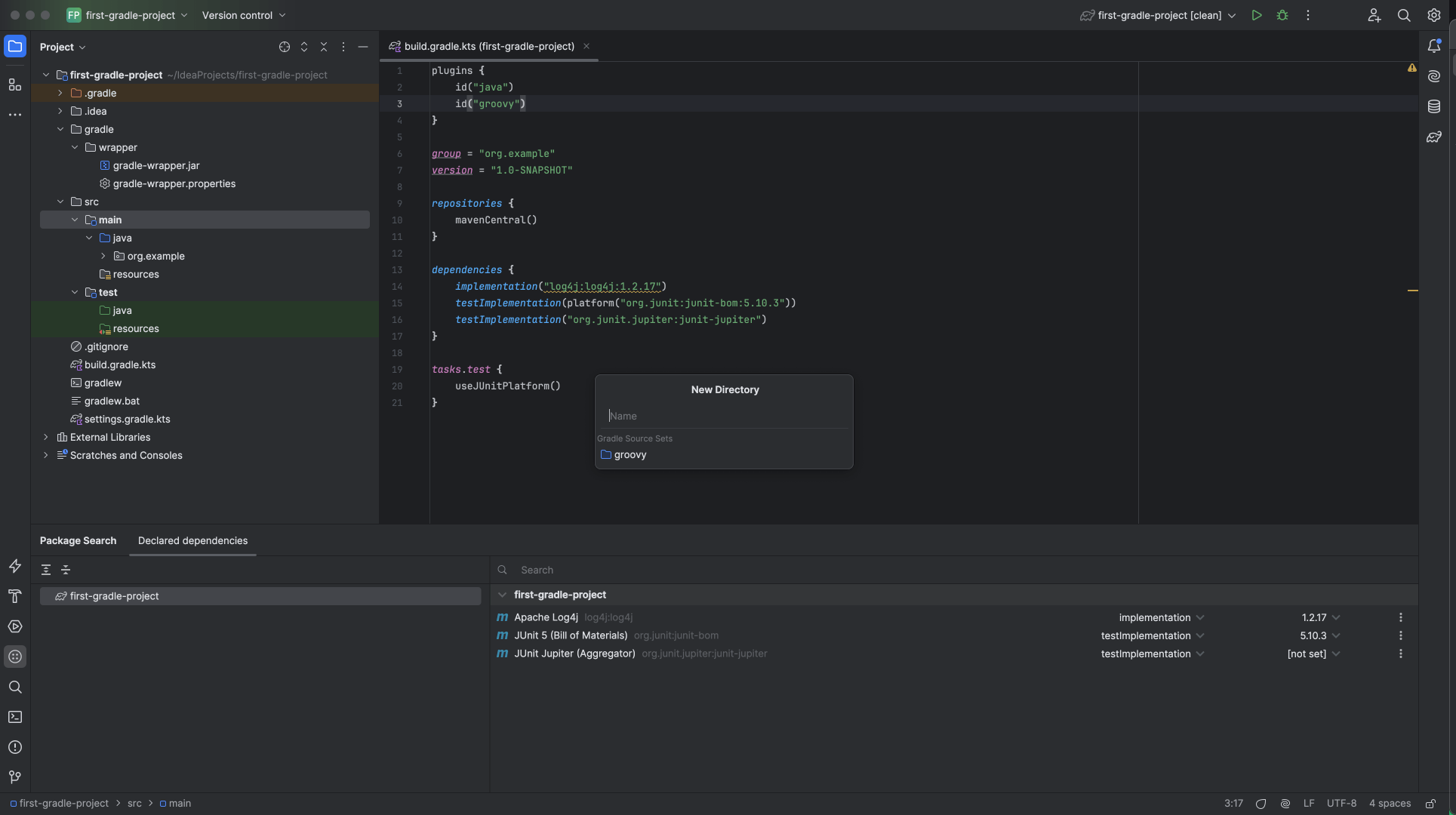Image resolution: width=1456 pixels, height=815 pixels.
Task: Select file in Project from open editor
Action: (x=285, y=47)
